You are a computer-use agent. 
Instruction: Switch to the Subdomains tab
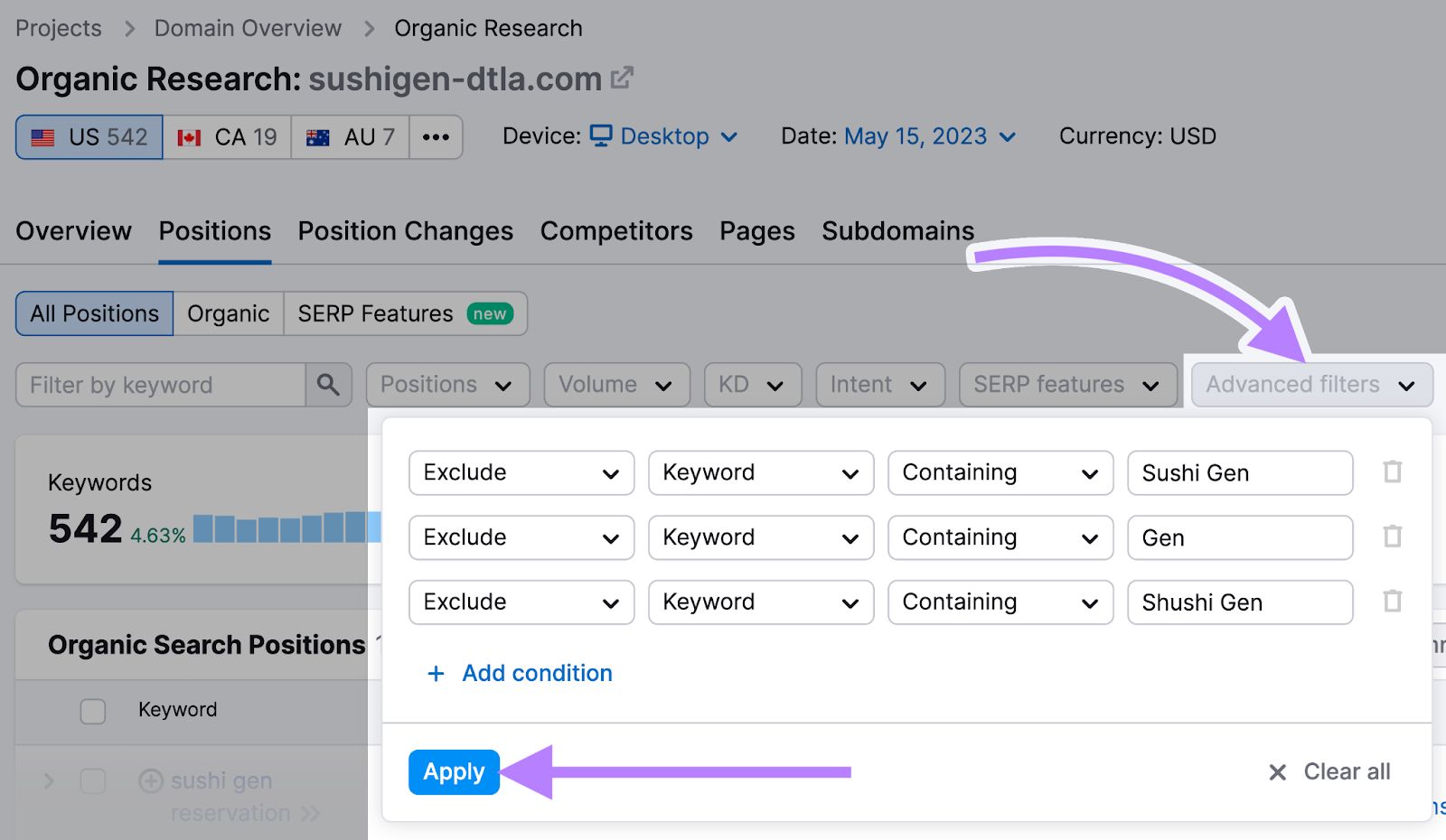click(x=898, y=231)
